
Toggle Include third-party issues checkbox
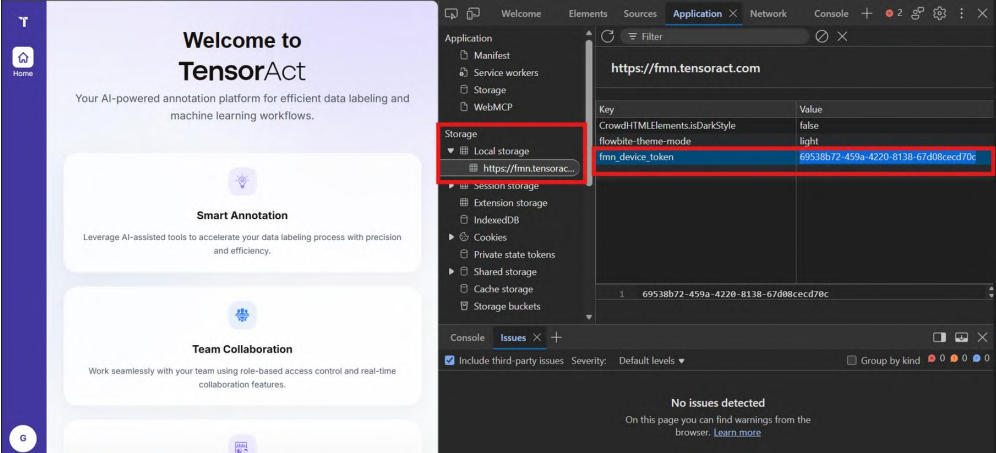click(450, 360)
